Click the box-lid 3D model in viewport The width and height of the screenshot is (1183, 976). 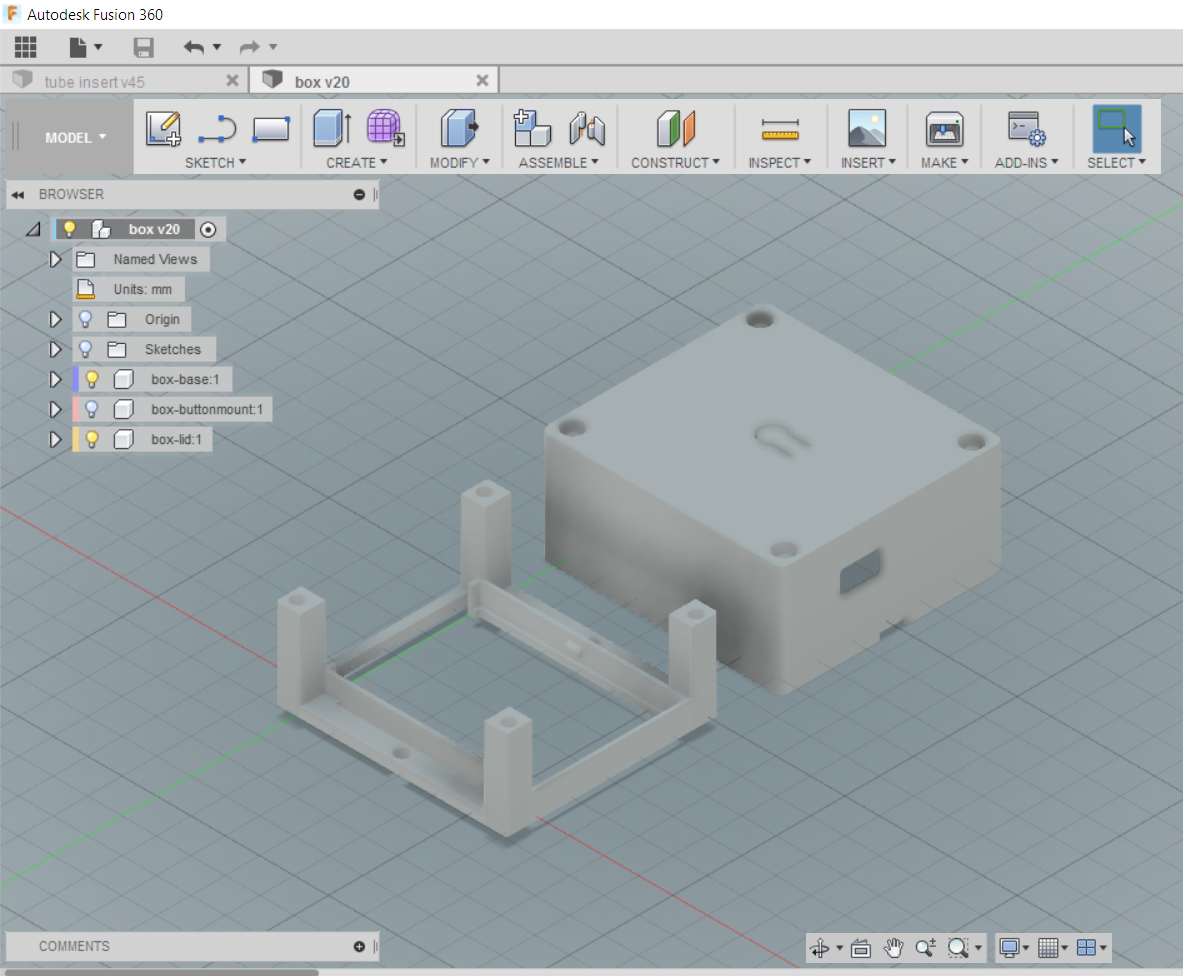click(773, 498)
